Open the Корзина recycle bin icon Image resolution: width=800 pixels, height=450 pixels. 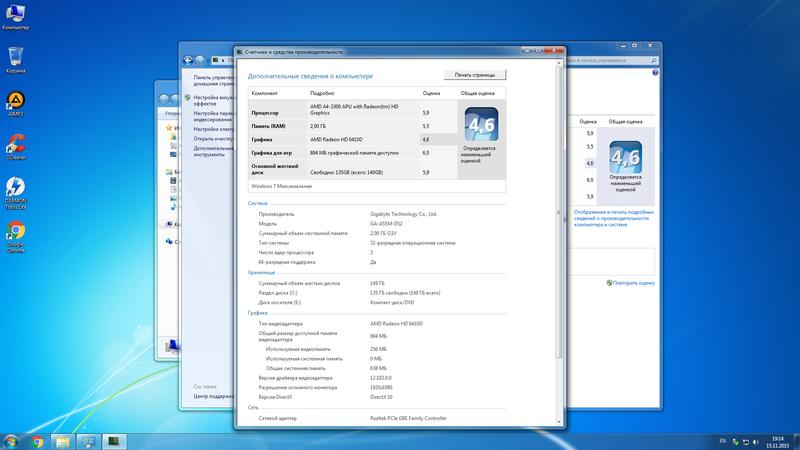[15, 60]
